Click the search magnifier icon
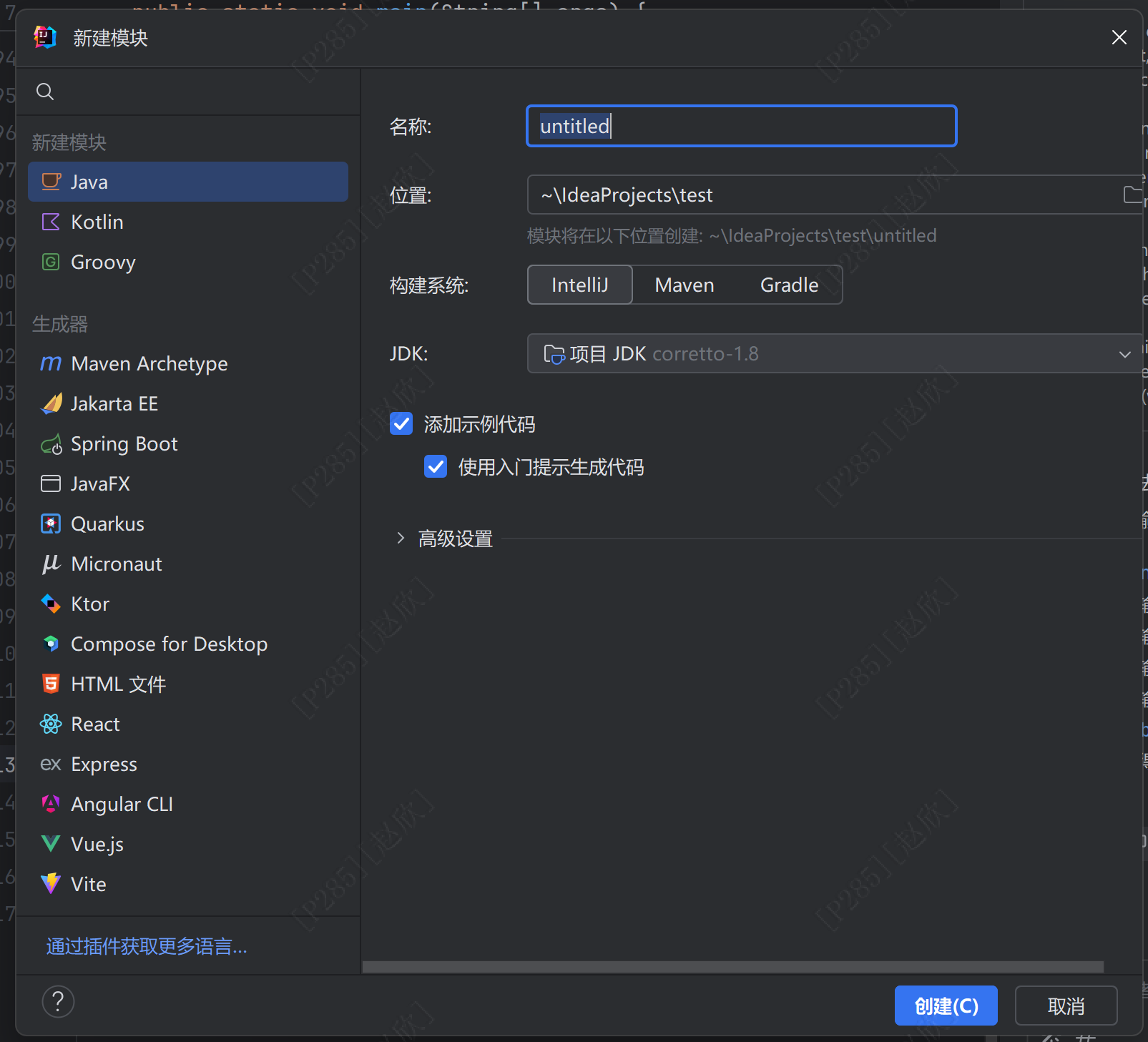Viewport: 1148px width, 1042px height. click(x=45, y=92)
